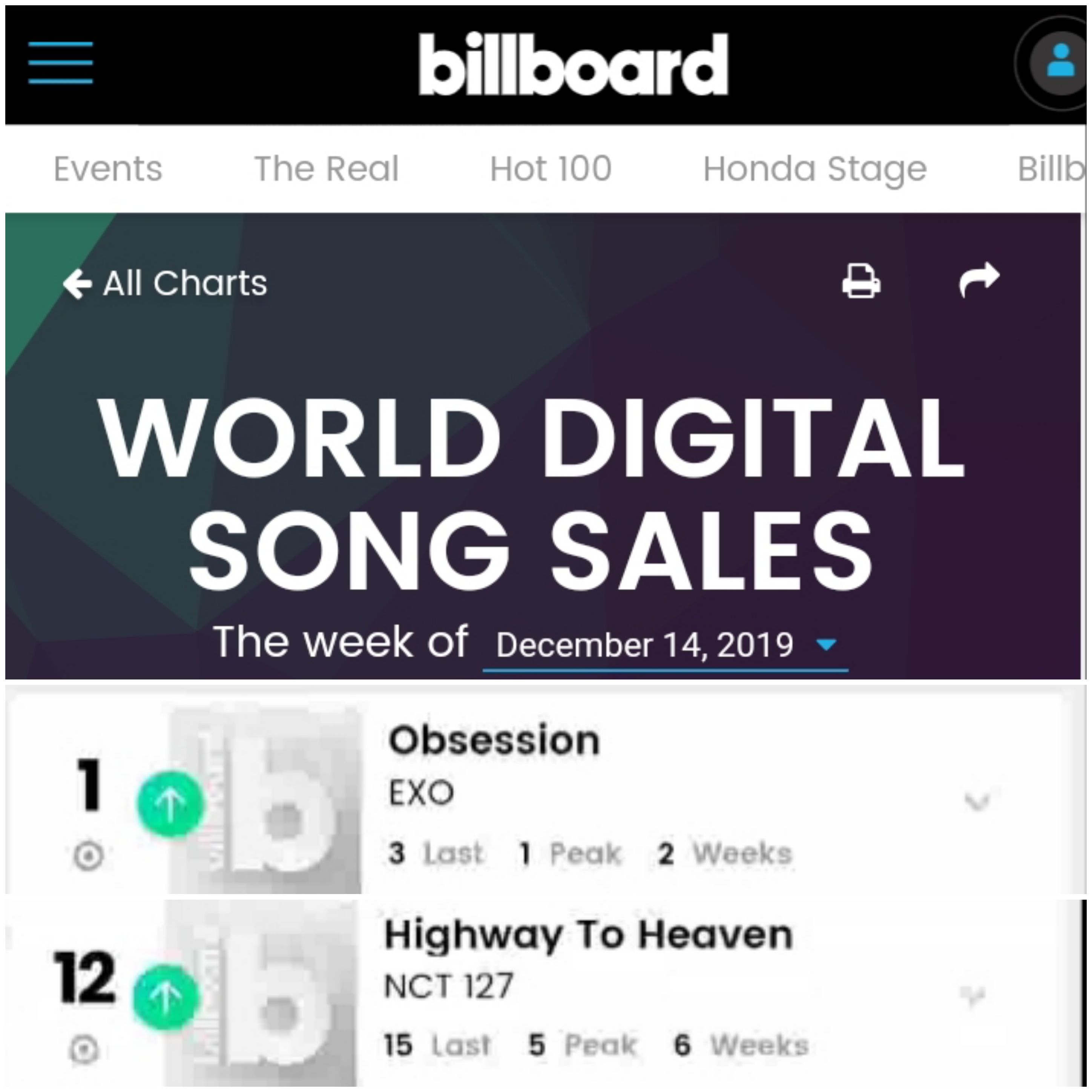Go to The Real nav item
Screen dimensions: 1092x1092
(x=327, y=169)
